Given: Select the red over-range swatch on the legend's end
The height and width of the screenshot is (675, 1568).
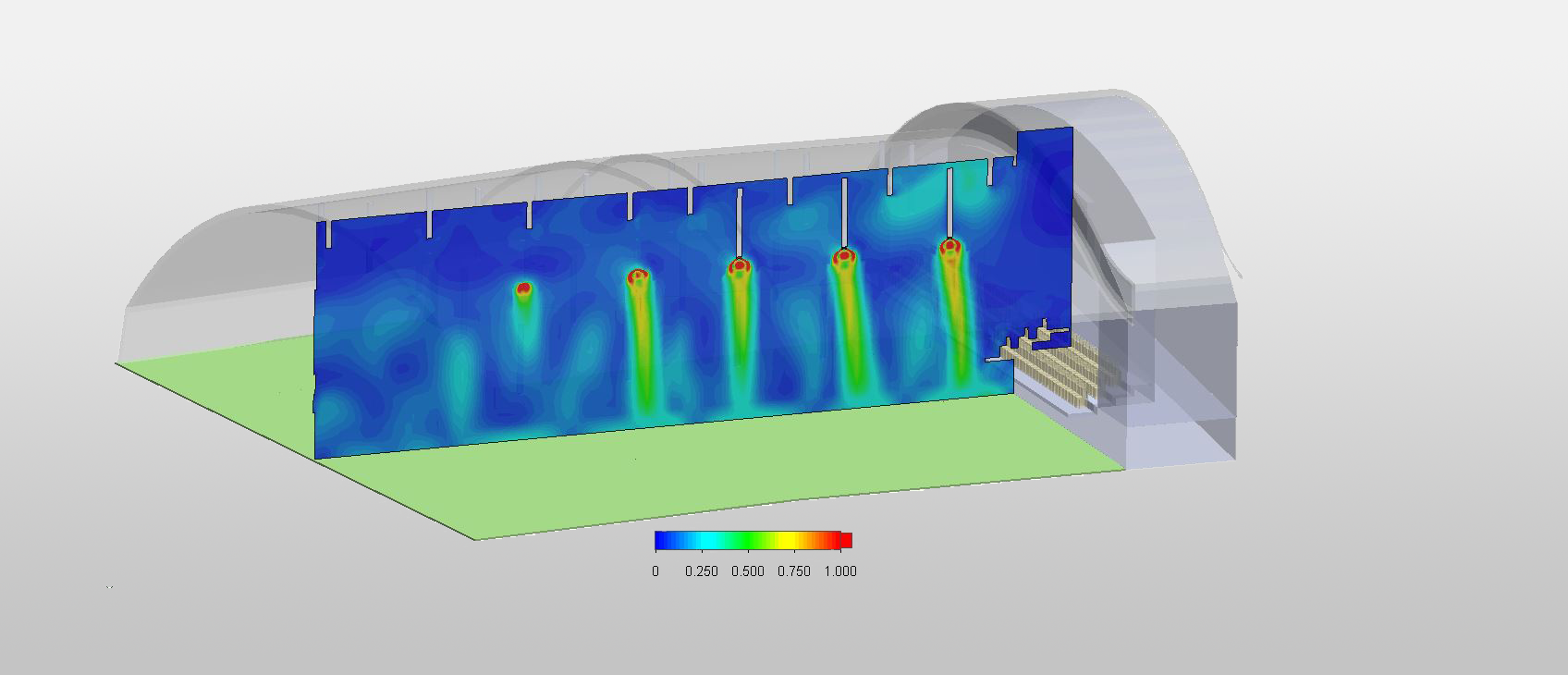Looking at the screenshot, I should click(846, 541).
